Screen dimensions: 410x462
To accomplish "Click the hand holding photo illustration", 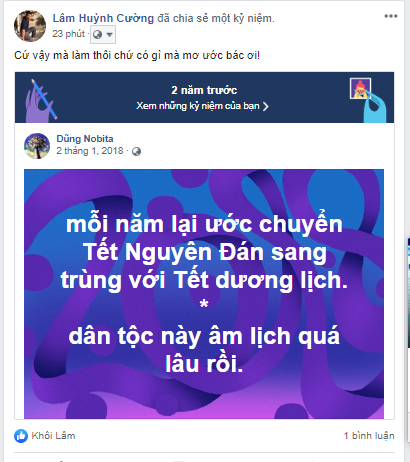I will [x=368, y=100].
